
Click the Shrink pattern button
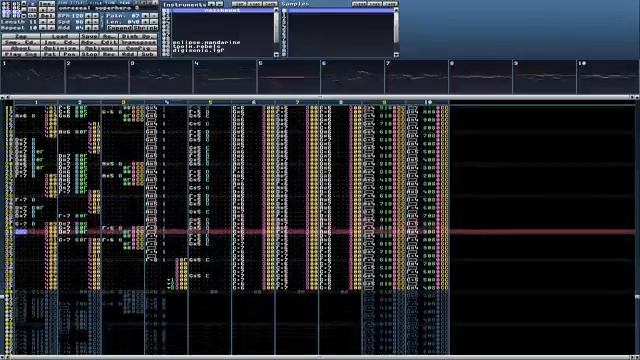point(145,28)
